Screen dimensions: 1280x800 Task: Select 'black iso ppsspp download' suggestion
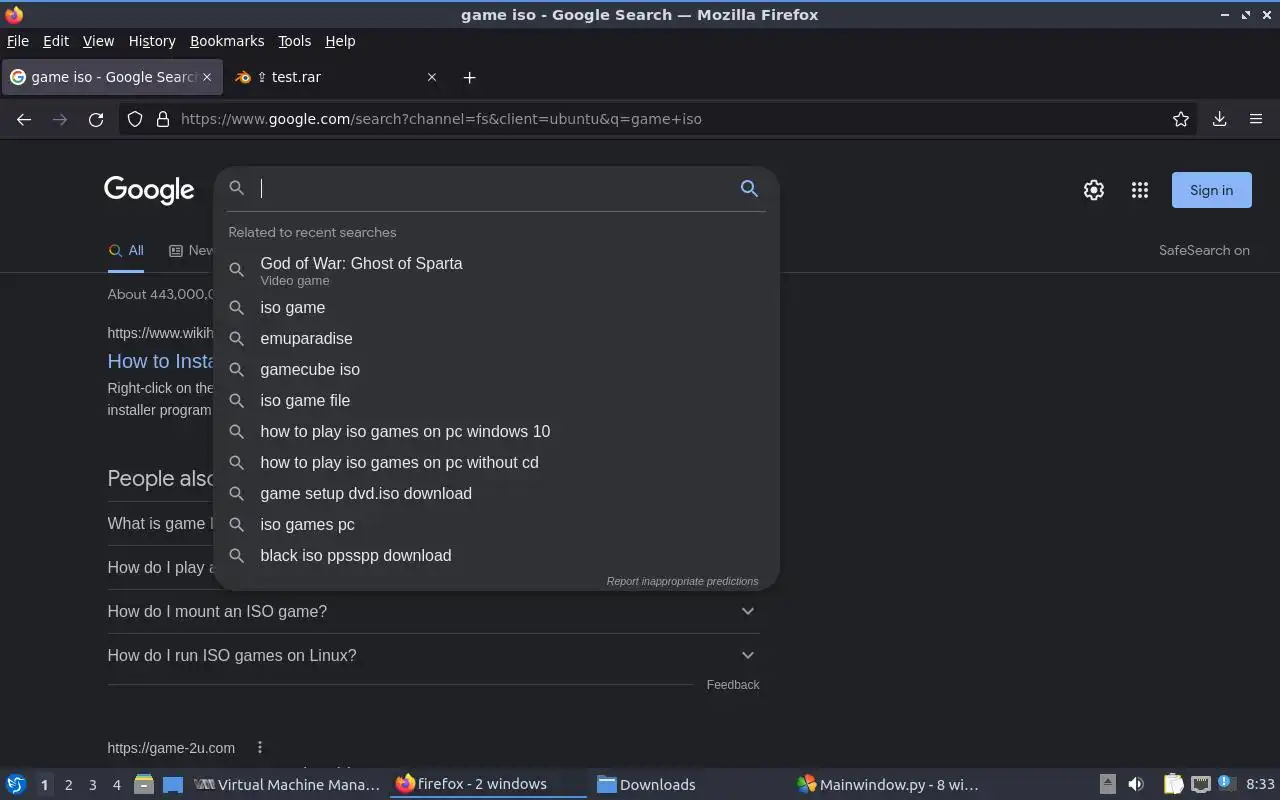[x=496, y=555]
